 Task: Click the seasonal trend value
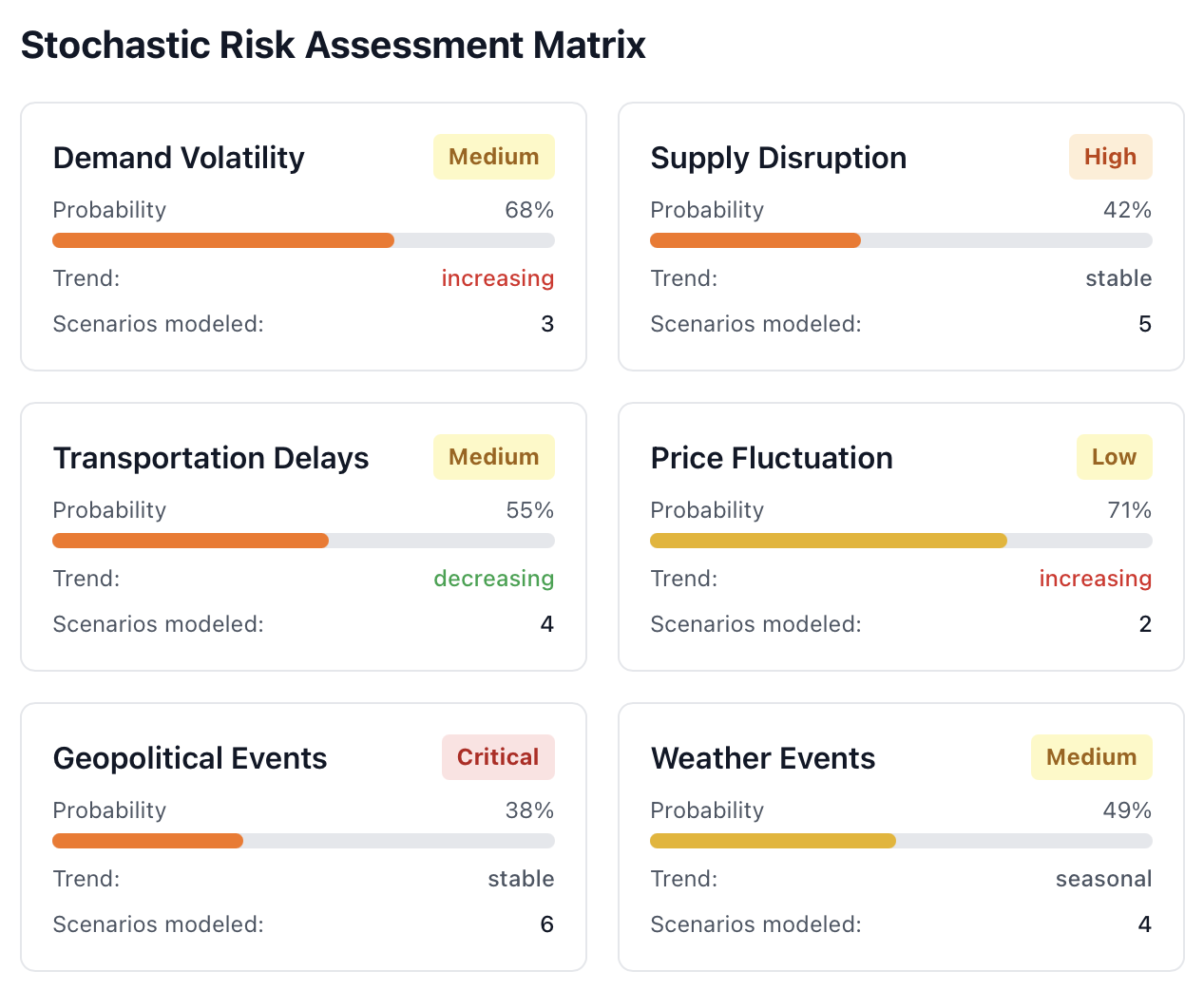[x=1103, y=879]
